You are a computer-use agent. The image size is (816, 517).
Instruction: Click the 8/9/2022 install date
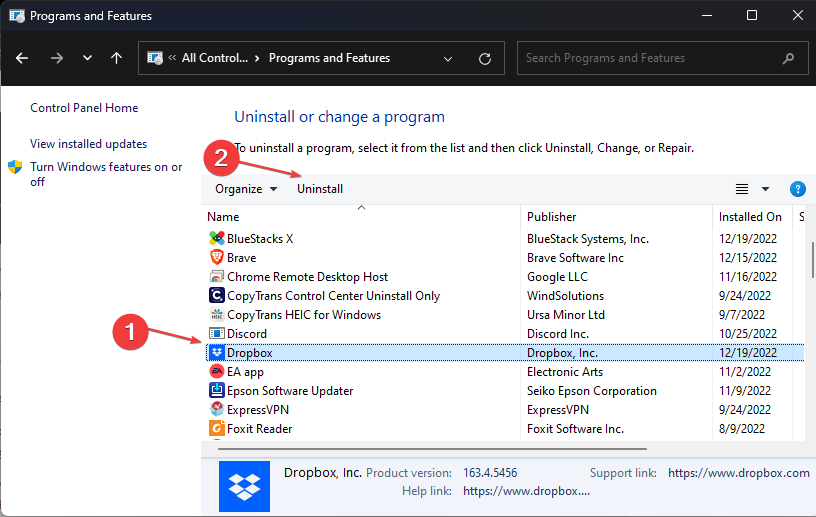point(742,428)
